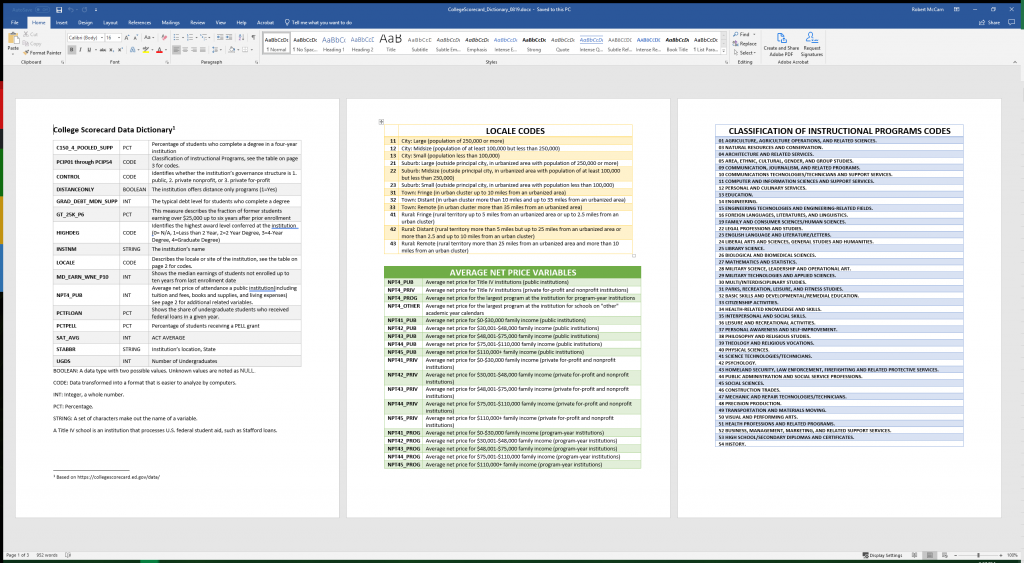Click the Decrease Indent icon

pos(219,37)
